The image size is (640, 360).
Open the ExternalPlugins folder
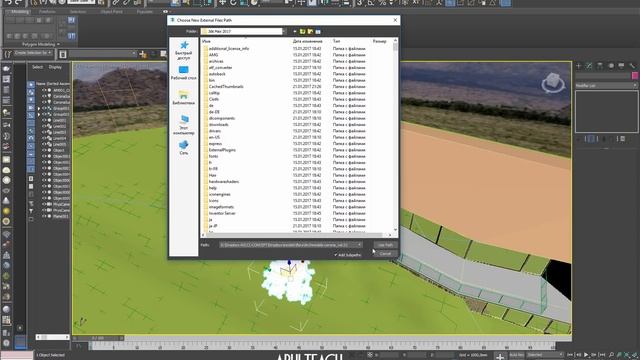coord(222,150)
